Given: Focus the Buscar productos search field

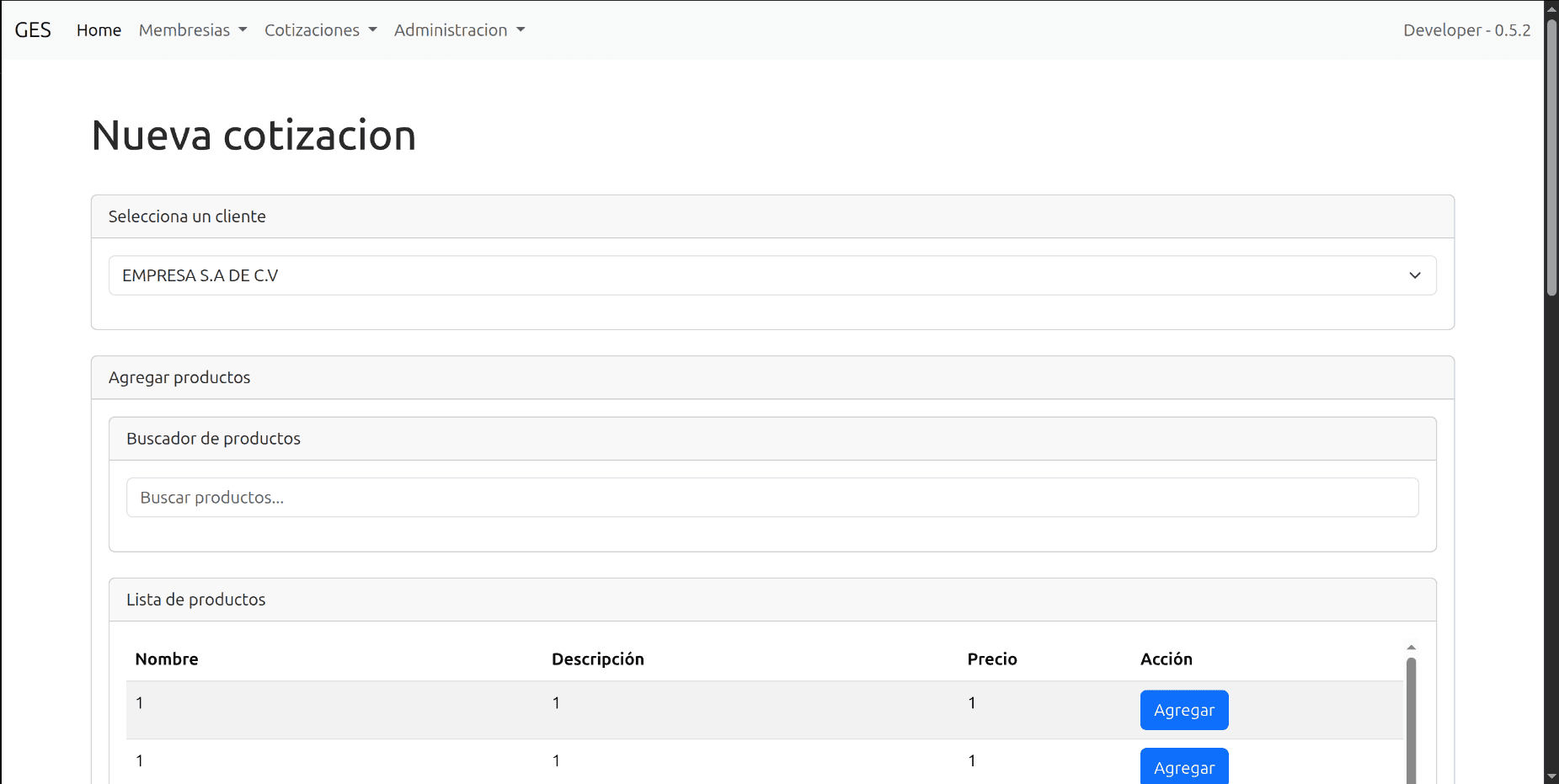Looking at the screenshot, I should point(771,498).
